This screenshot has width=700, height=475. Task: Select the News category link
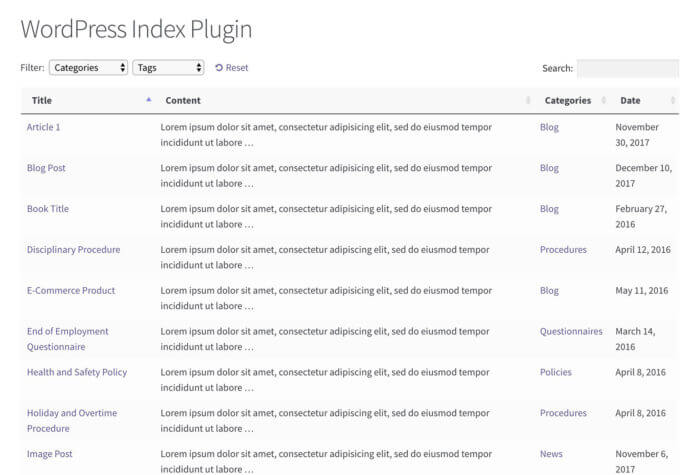(x=551, y=454)
